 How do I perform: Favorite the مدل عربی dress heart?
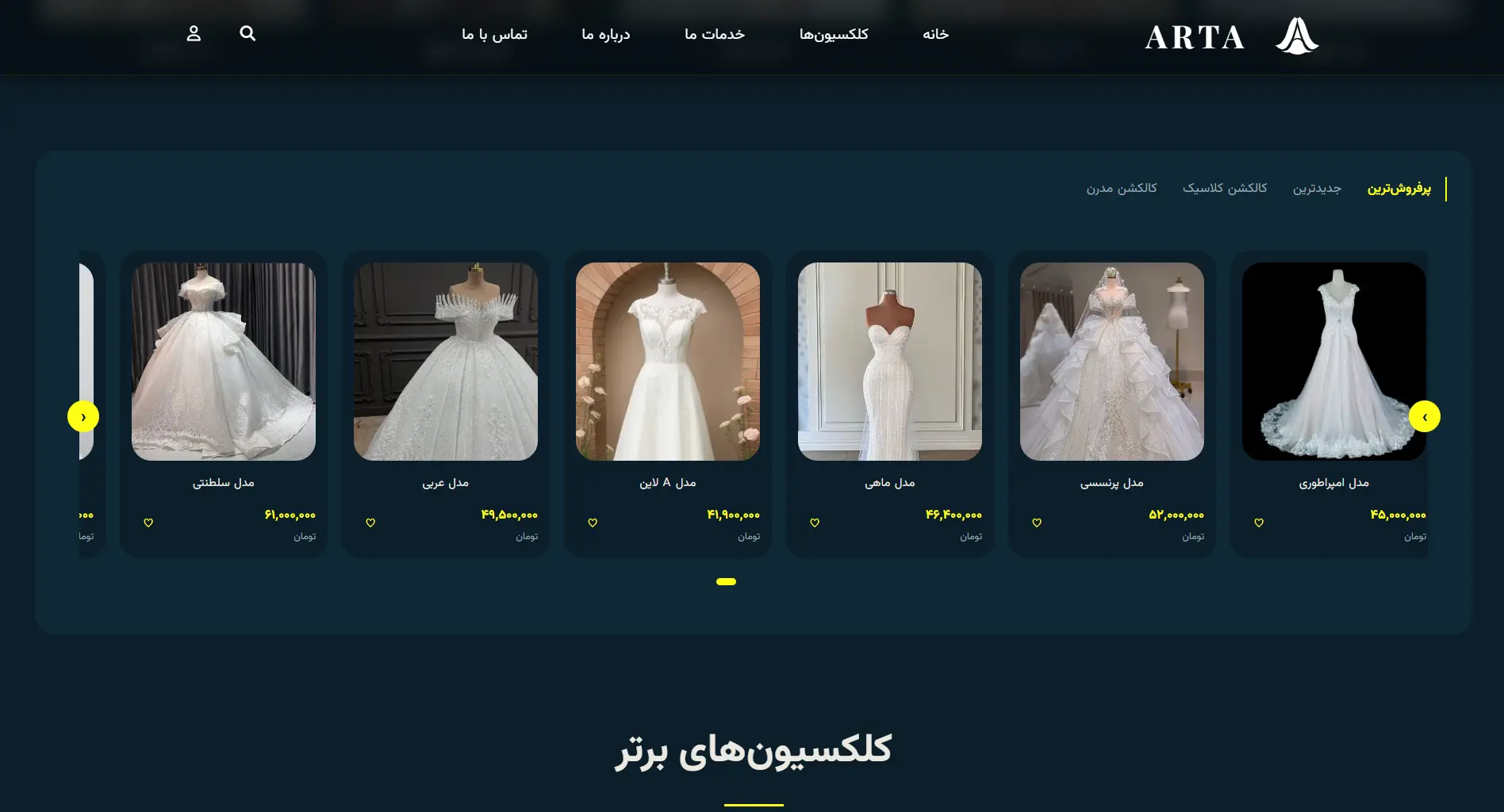click(x=370, y=523)
